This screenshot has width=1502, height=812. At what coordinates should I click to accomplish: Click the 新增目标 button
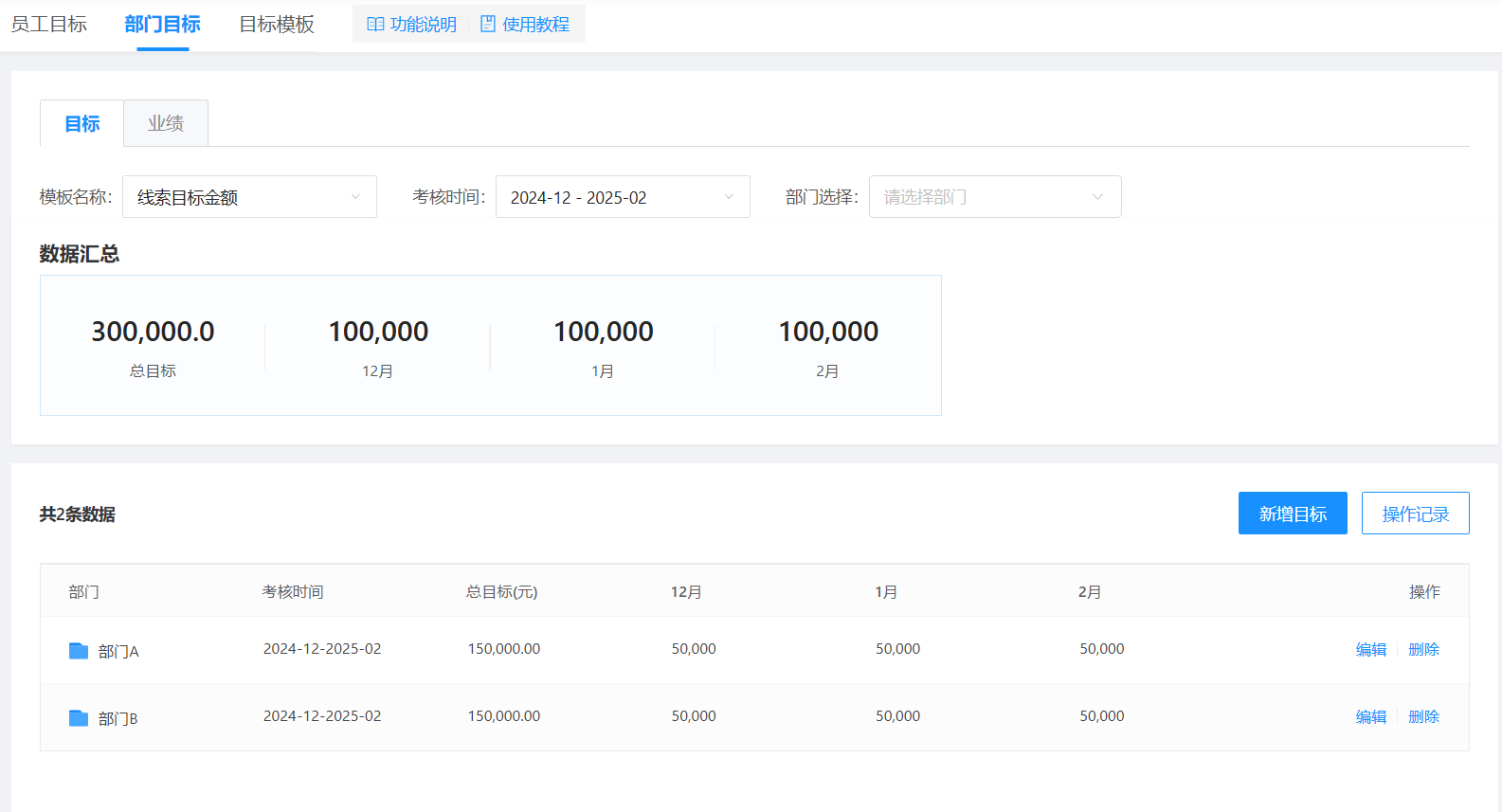click(x=1293, y=514)
